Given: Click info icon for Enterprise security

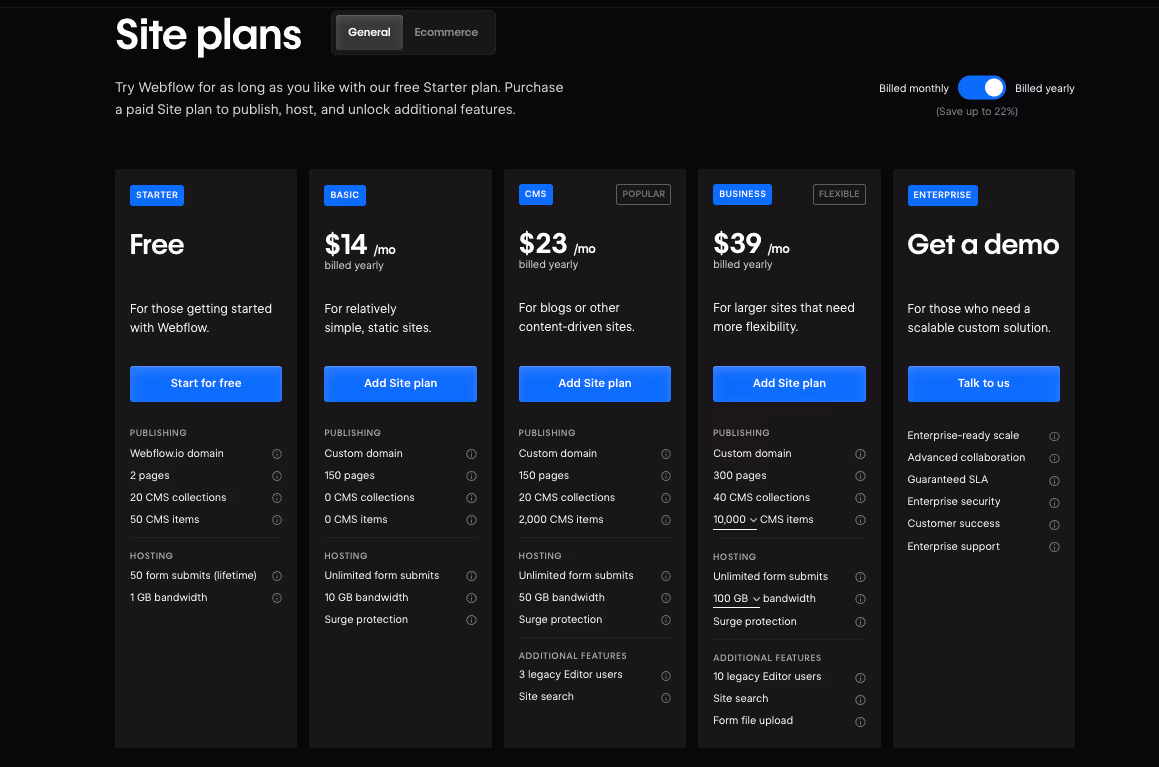Looking at the screenshot, I should 1054,503.
